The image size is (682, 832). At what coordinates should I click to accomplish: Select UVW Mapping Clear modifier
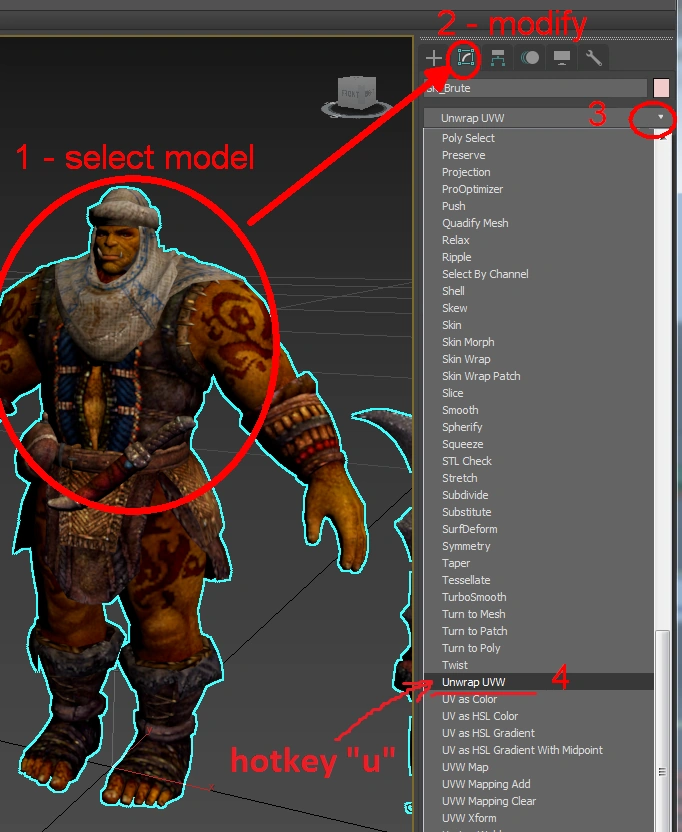point(489,801)
